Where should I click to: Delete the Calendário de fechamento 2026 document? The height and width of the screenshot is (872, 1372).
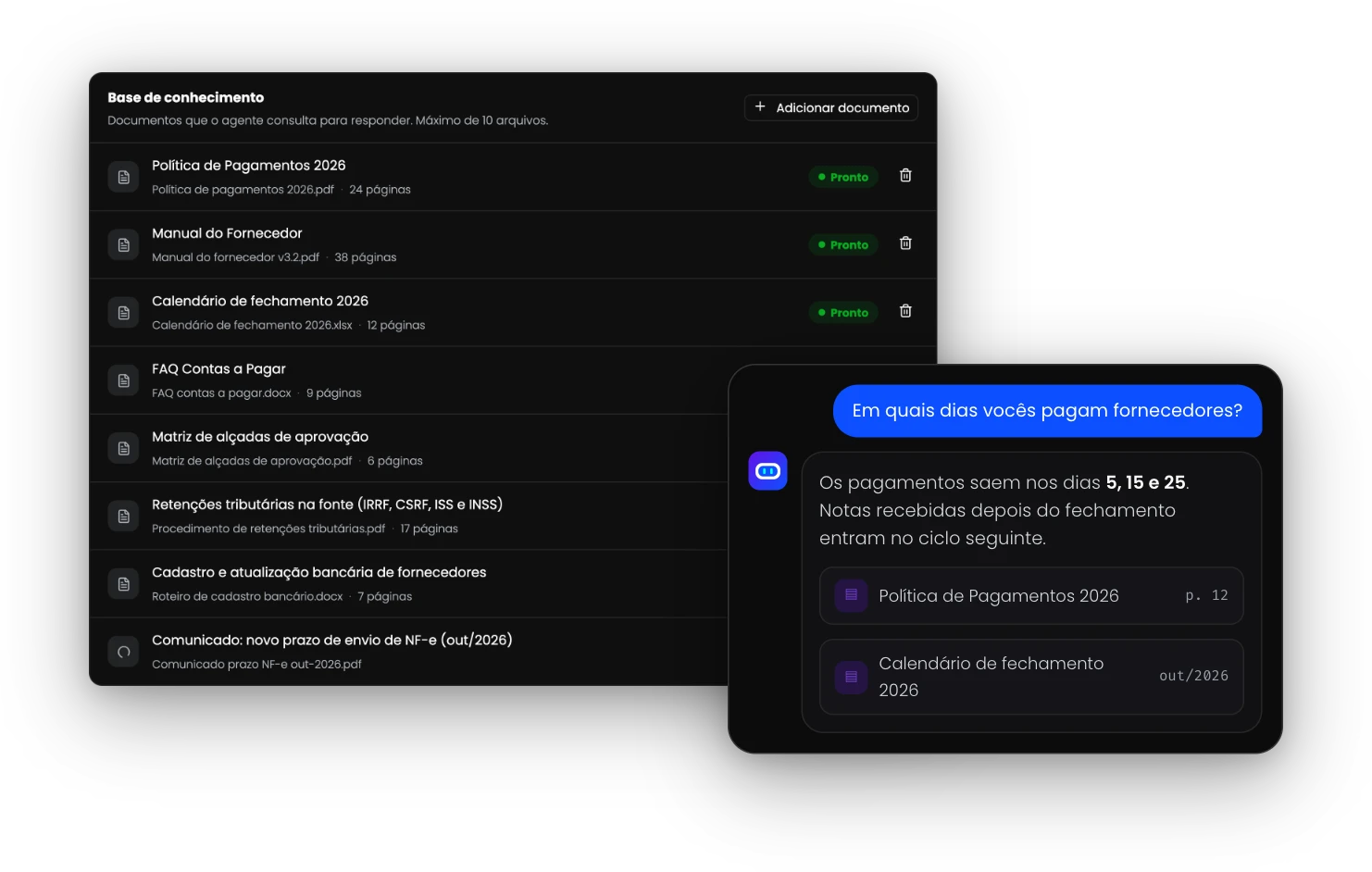coord(905,311)
